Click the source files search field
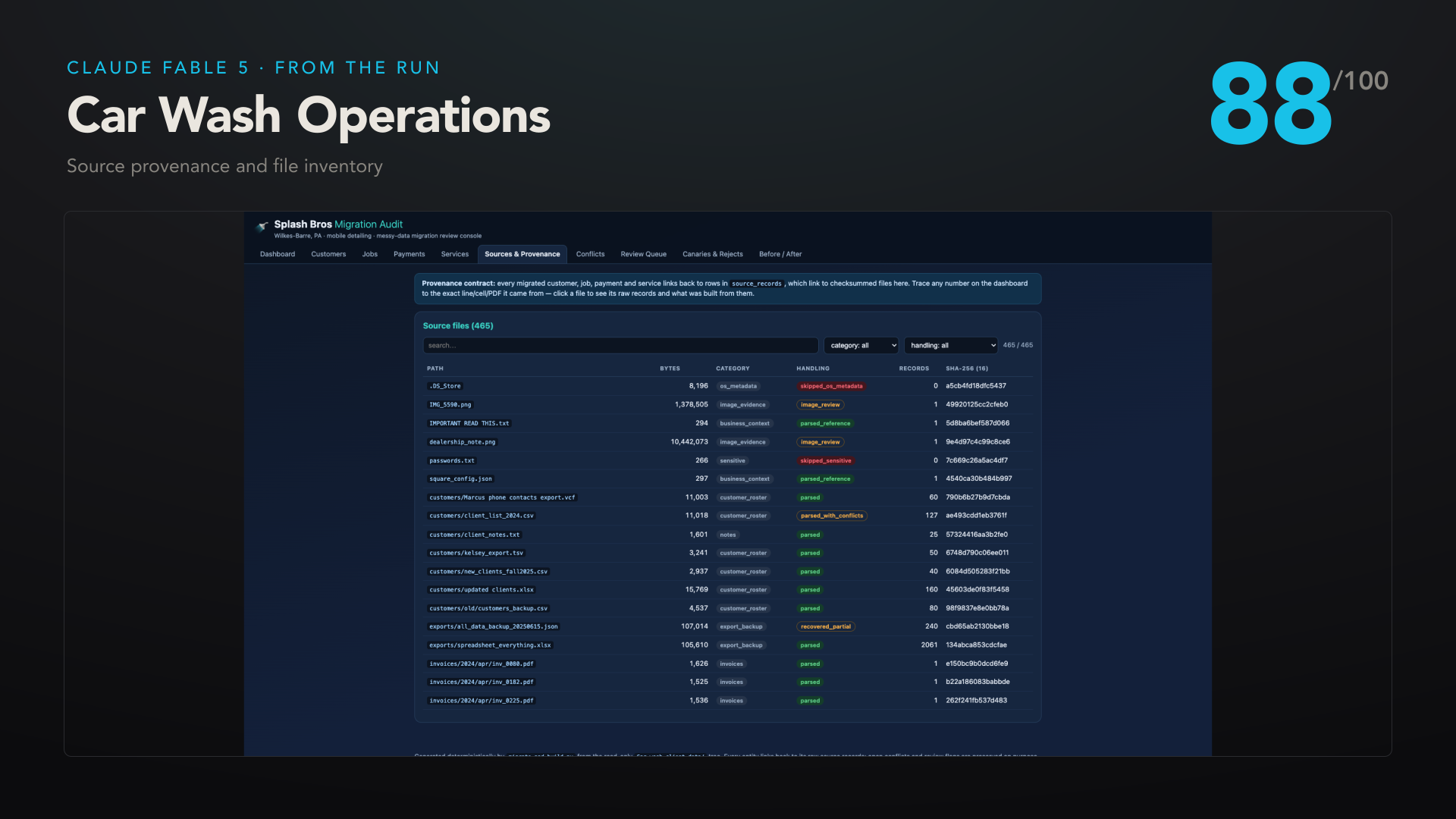 pyautogui.click(x=620, y=346)
